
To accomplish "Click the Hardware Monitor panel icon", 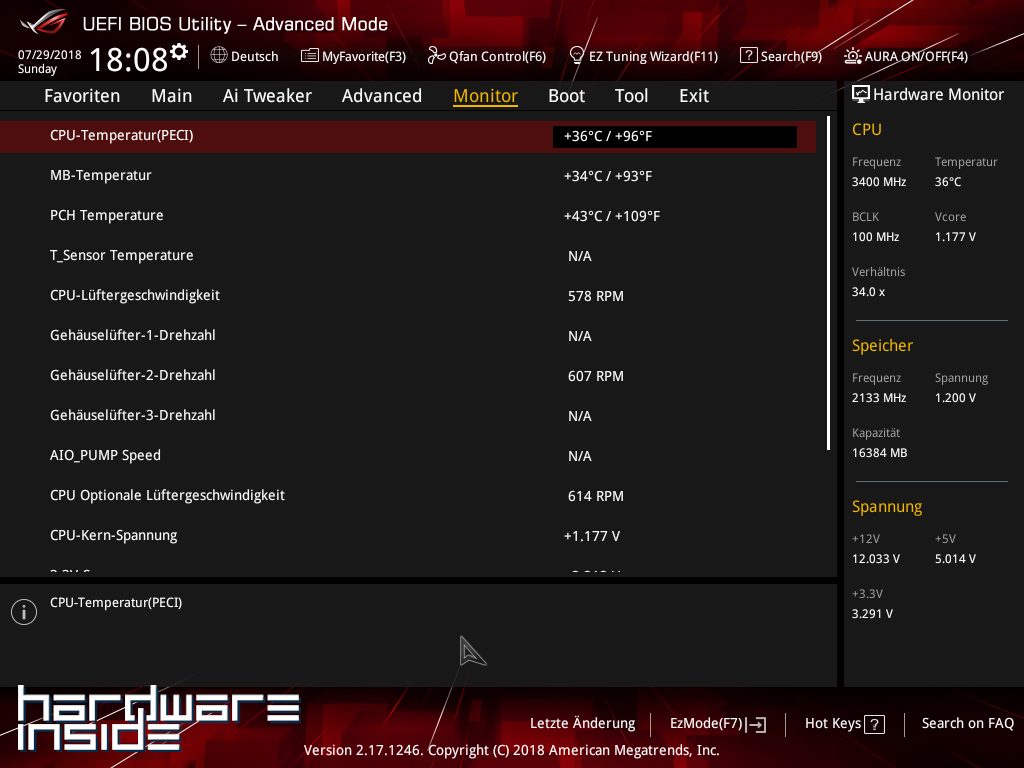I will 862,94.
